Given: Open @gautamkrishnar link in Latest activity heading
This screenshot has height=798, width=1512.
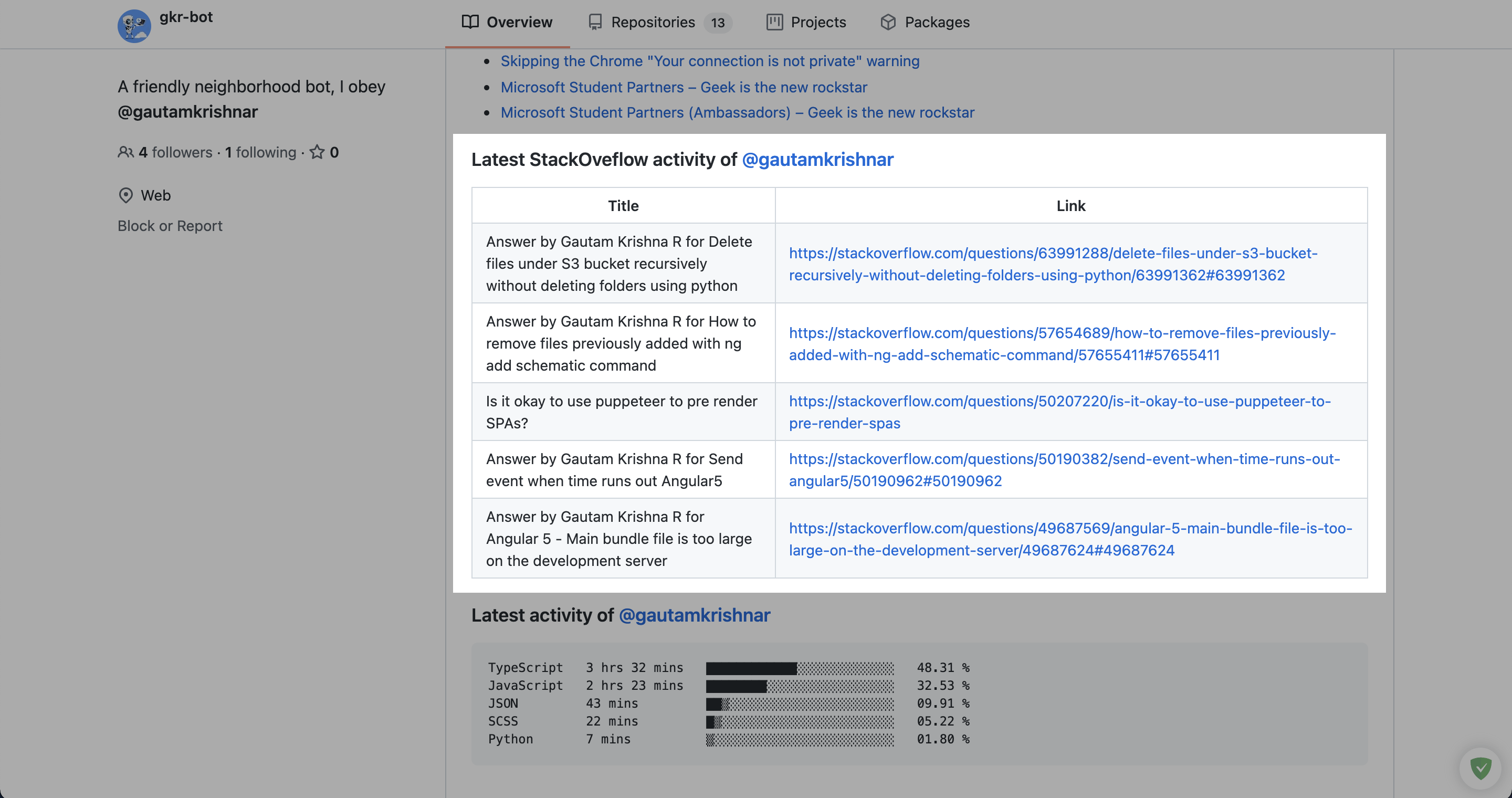Looking at the screenshot, I should pyautogui.click(x=695, y=615).
